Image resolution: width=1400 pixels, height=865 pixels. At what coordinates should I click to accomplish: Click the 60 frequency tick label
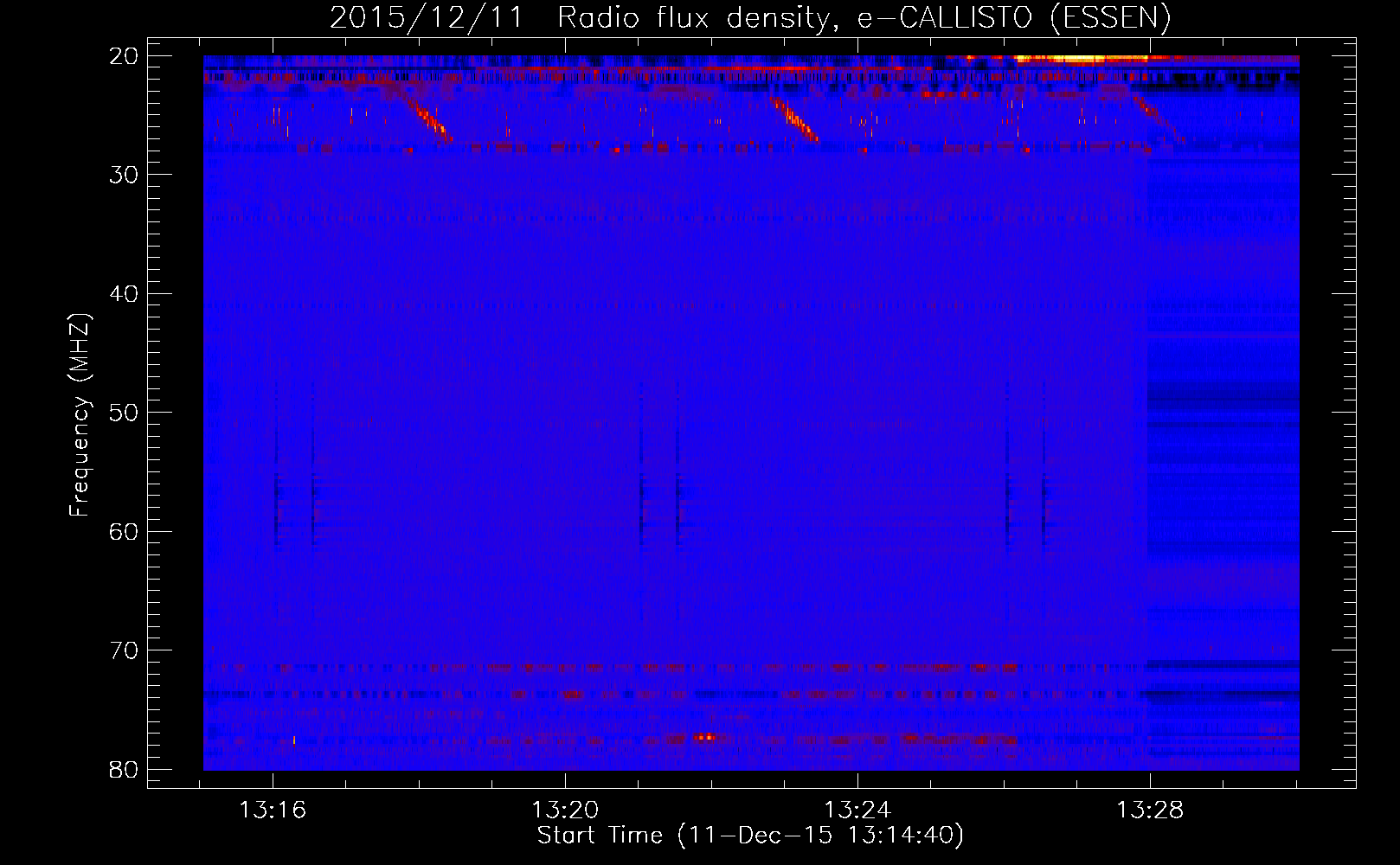pyautogui.click(x=125, y=531)
